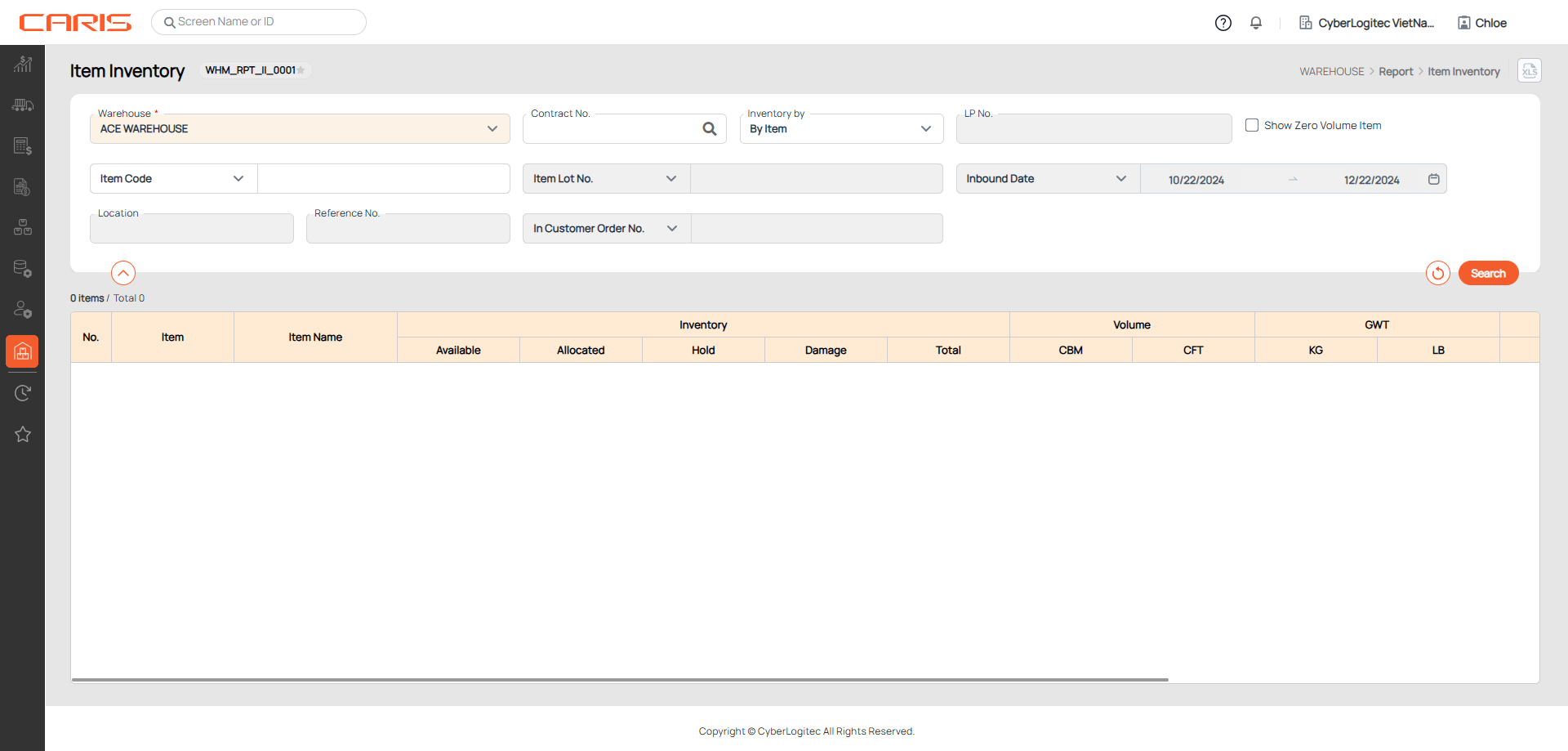Screen dimensions: 1568x751
Task: Click the Contract No. search magnifier
Action: [x=709, y=128]
